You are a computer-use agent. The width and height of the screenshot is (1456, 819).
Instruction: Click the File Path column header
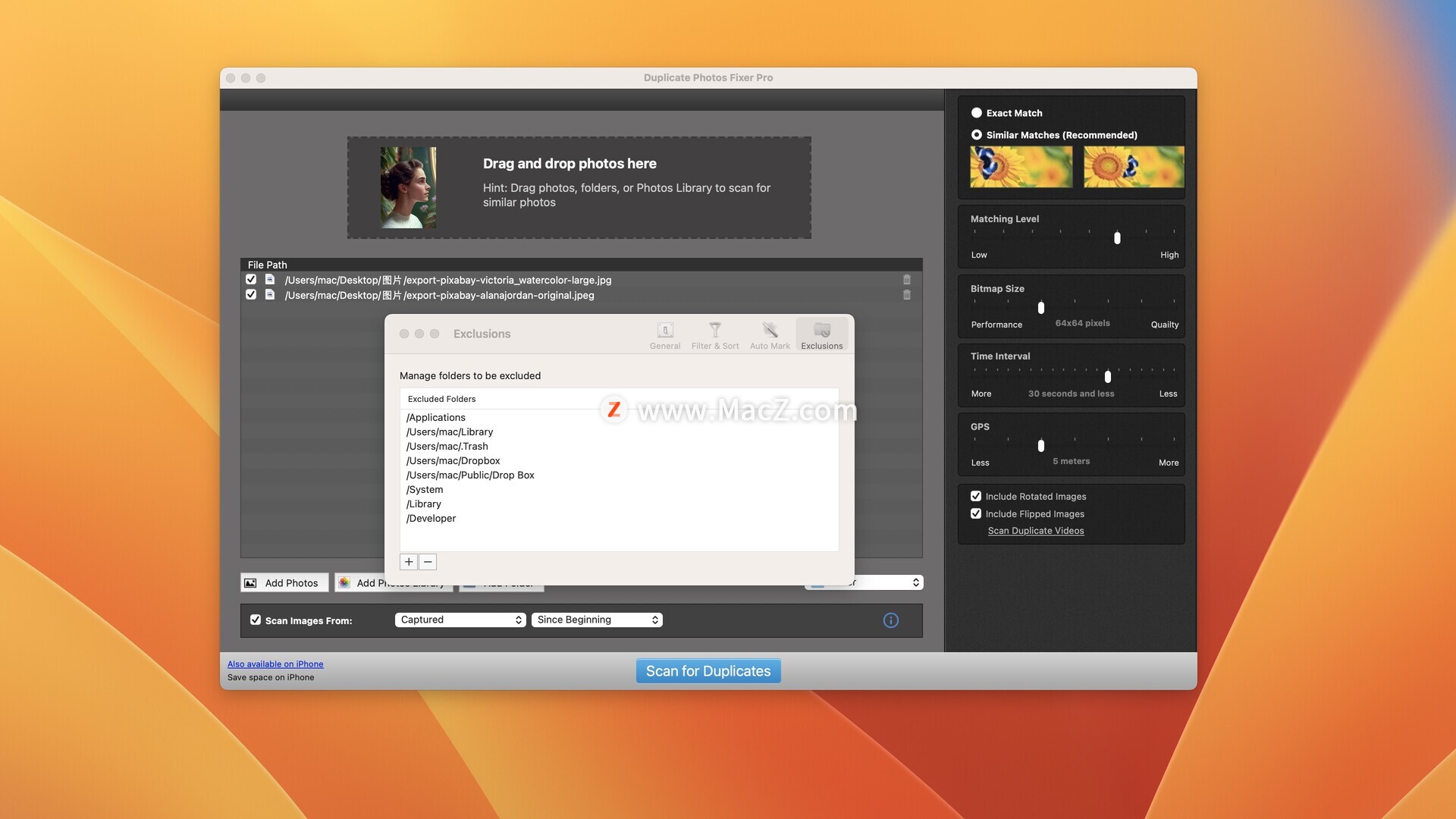pyautogui.click(x=581, y=265)
